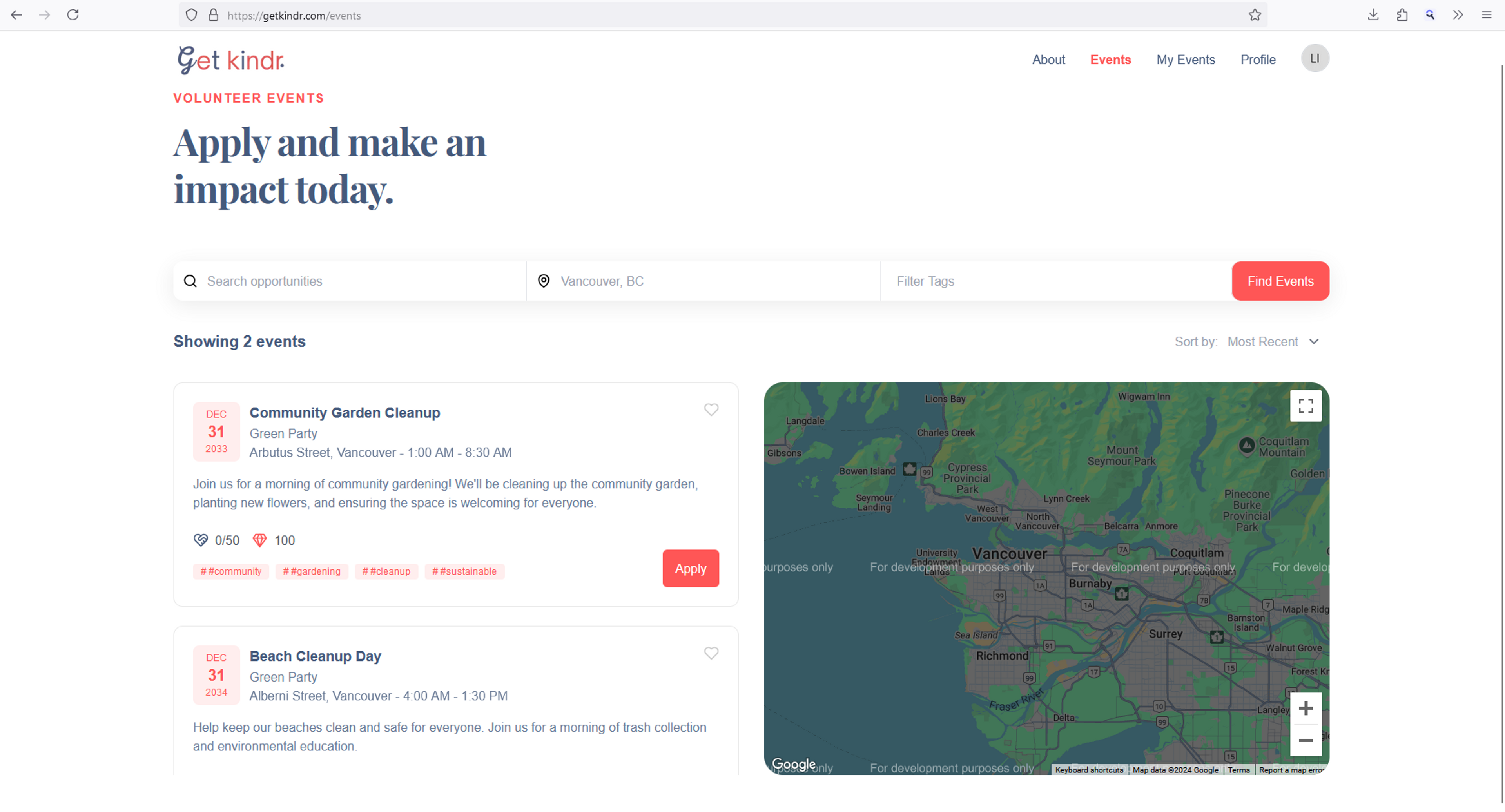Reload the page with the refresh icon
Screen dimensions: 1505x812
[x=73, y=15]
